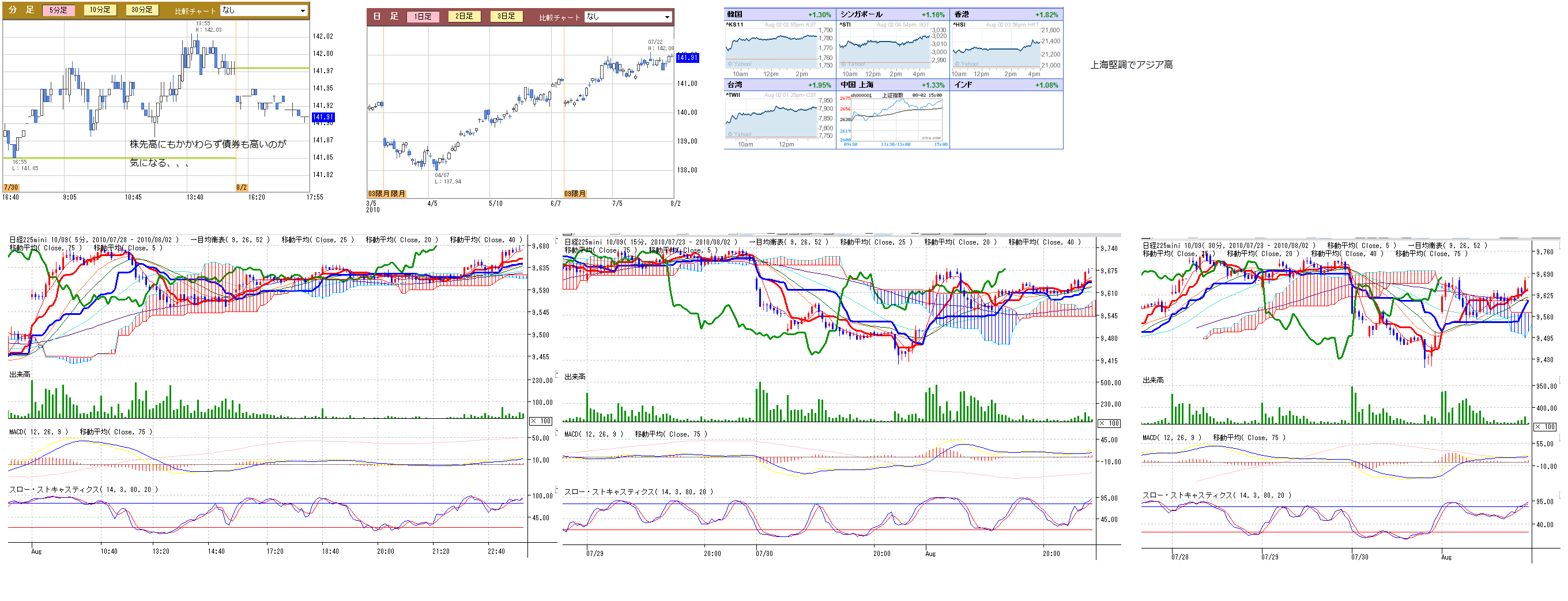Switch daily chart to 3日足
1568x601 pixels.
(x=506, y=17)
